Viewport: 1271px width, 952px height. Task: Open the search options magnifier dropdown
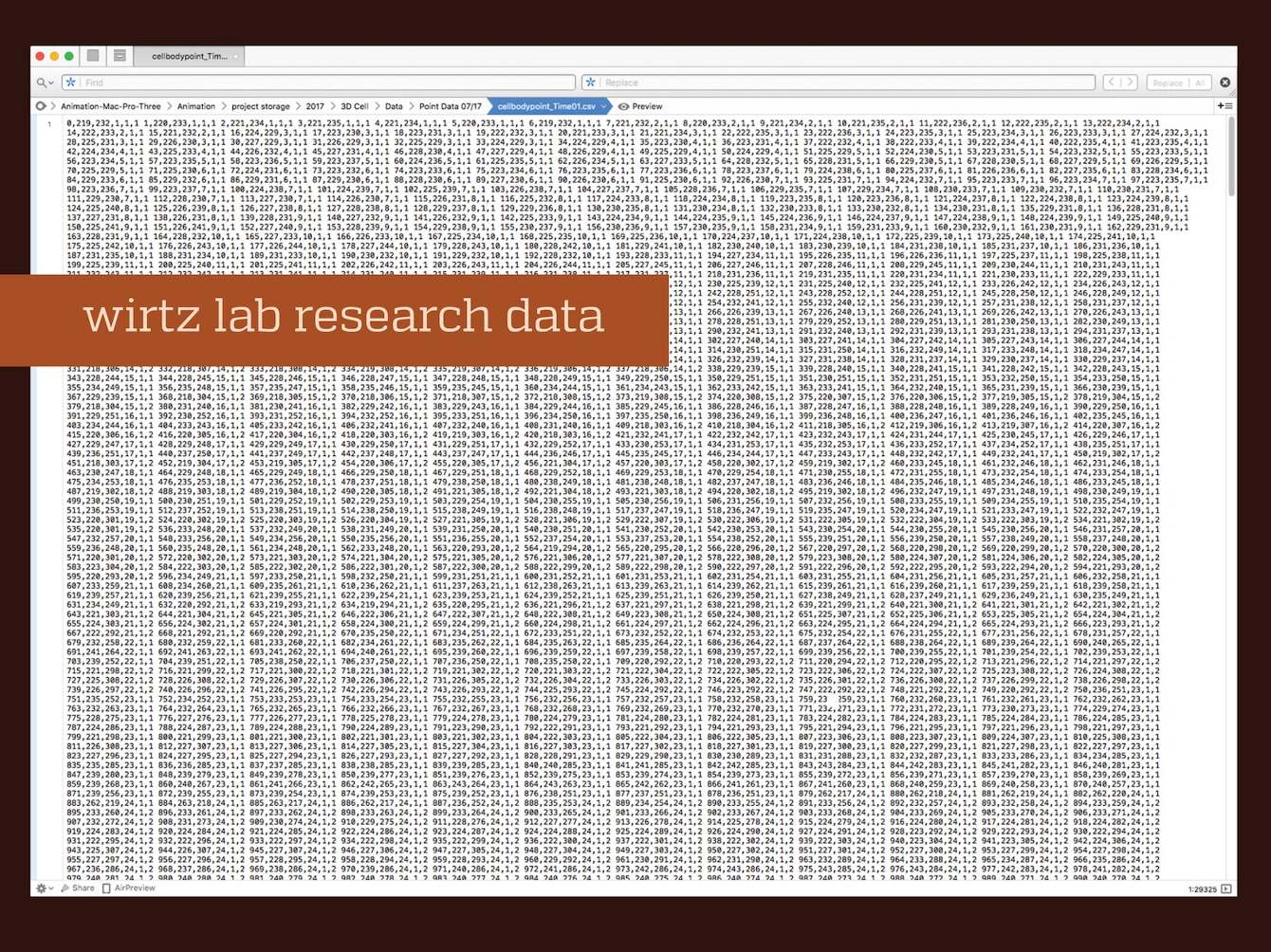(44, 82)
